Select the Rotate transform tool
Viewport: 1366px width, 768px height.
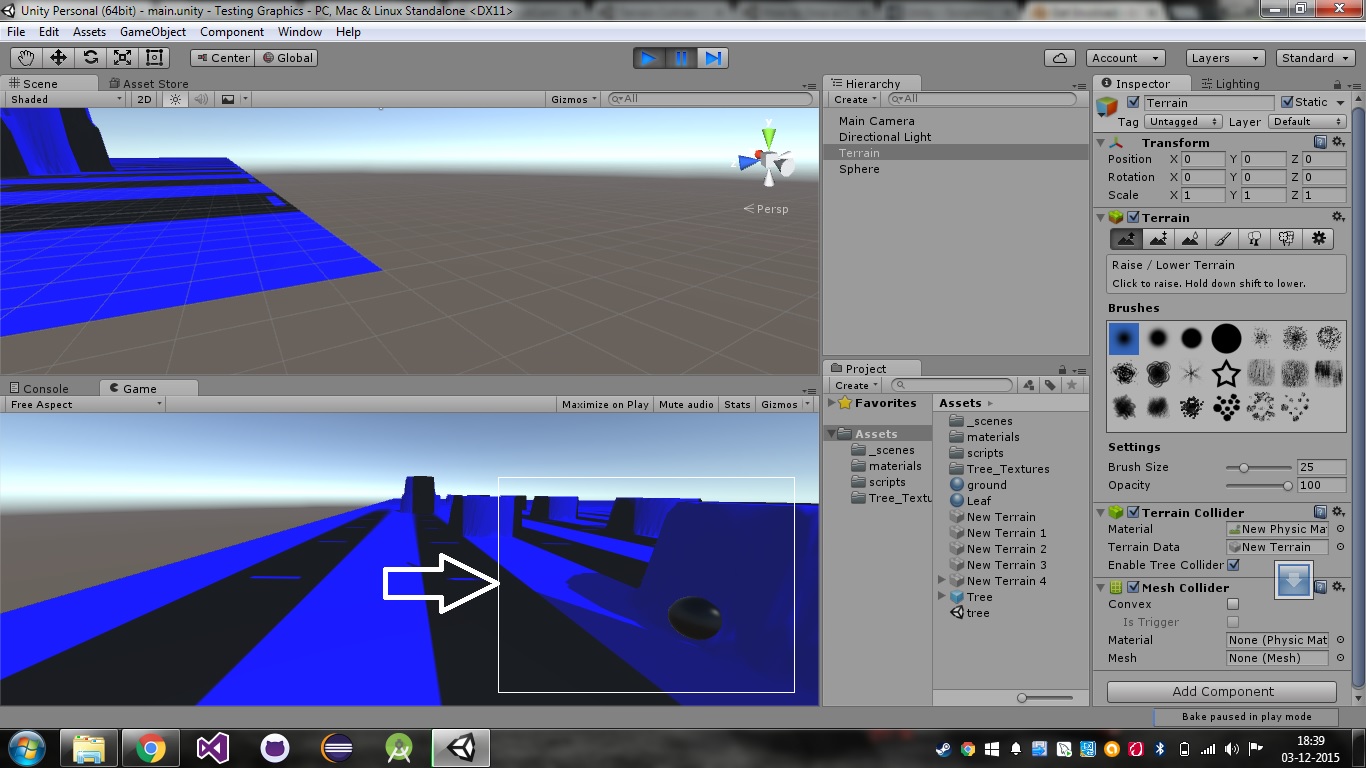pyautogui.click(x=90, y=58)
